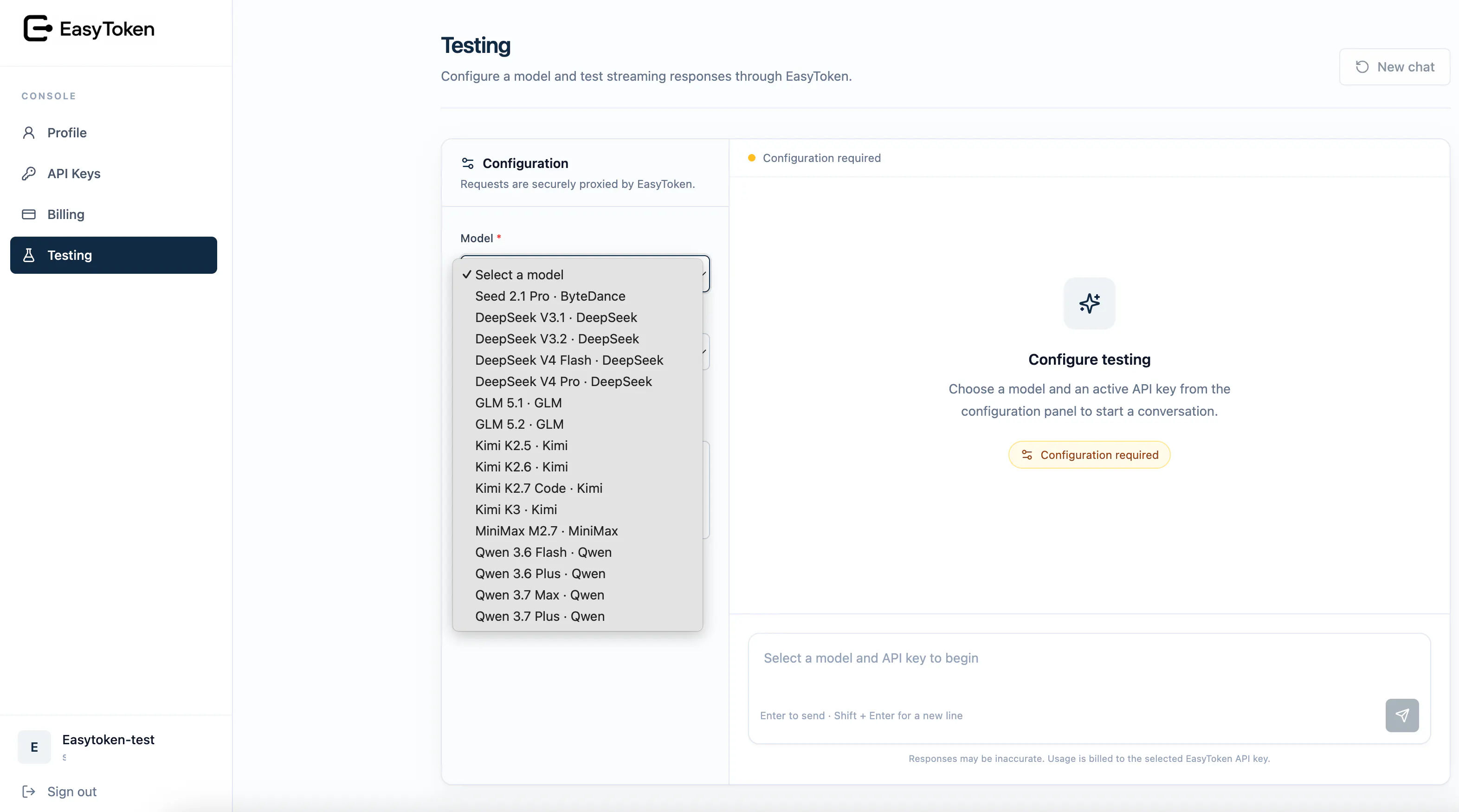
Task: Click the Billing card icon
Action: click(x=28, y=214)
